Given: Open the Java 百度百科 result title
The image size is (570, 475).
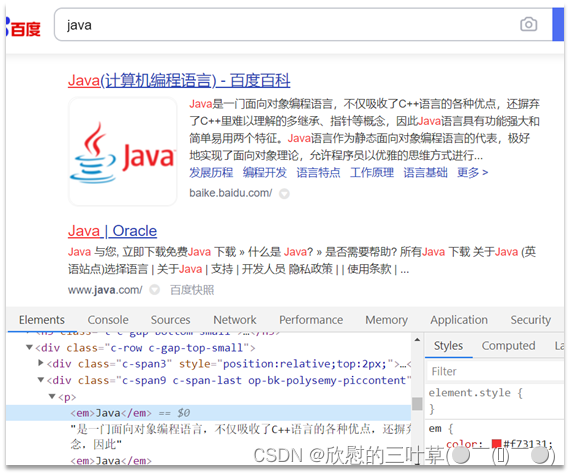Looking at the screenshot, I should coord(179,80).
